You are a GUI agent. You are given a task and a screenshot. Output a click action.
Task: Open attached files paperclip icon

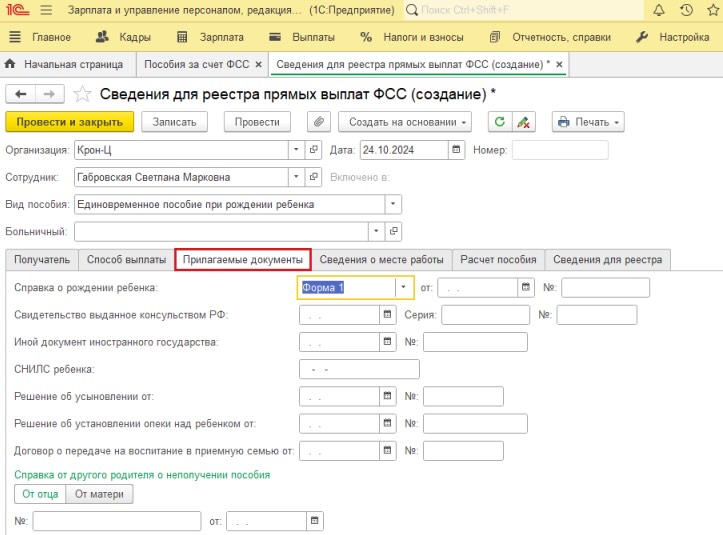click(x=319, y=122)
